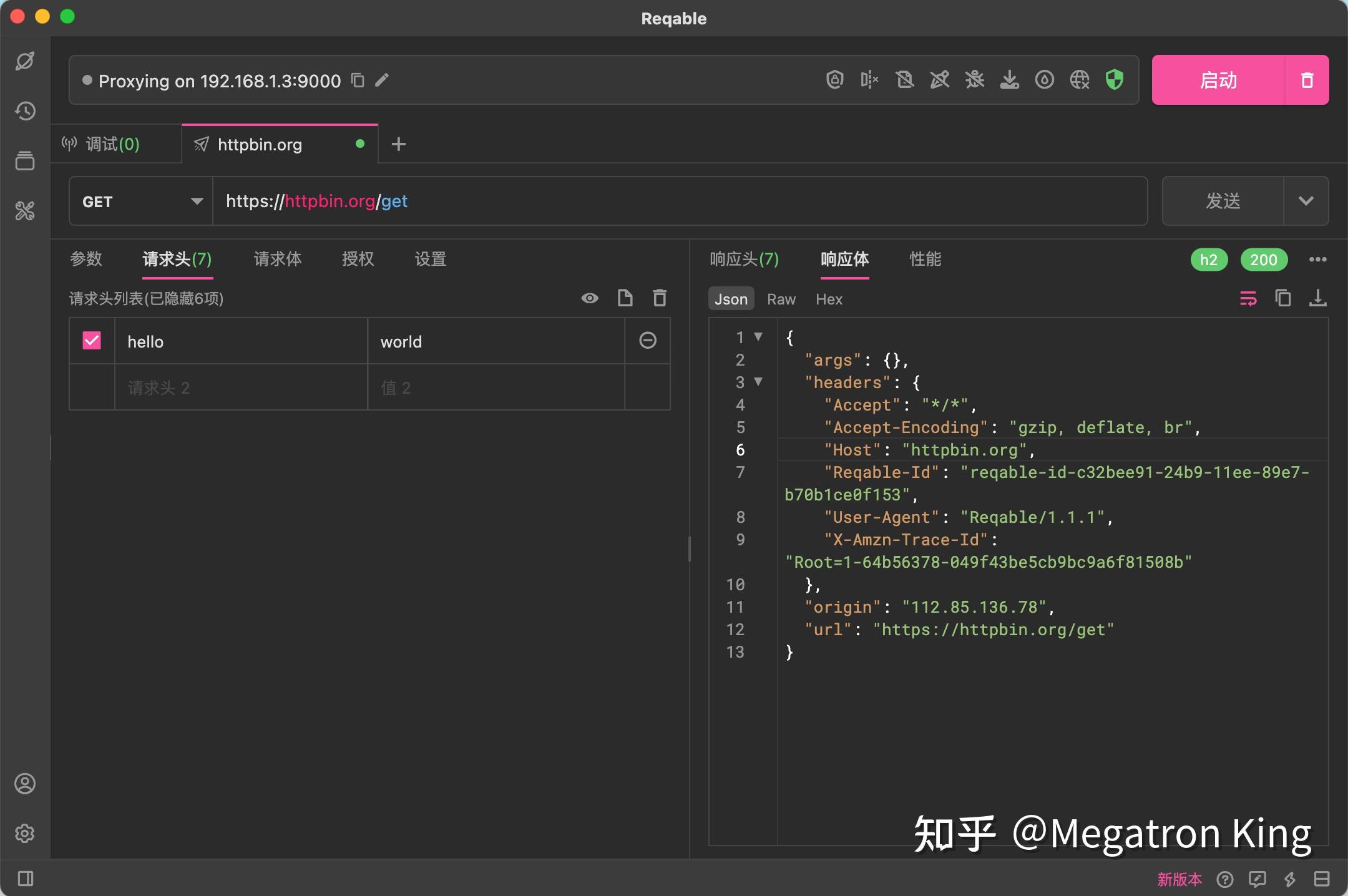Image resolution: width=1348 pixels, height=896 pixels.
Task: Click the 请求头 2 placeholder field
Action: (x=241, y=387)
